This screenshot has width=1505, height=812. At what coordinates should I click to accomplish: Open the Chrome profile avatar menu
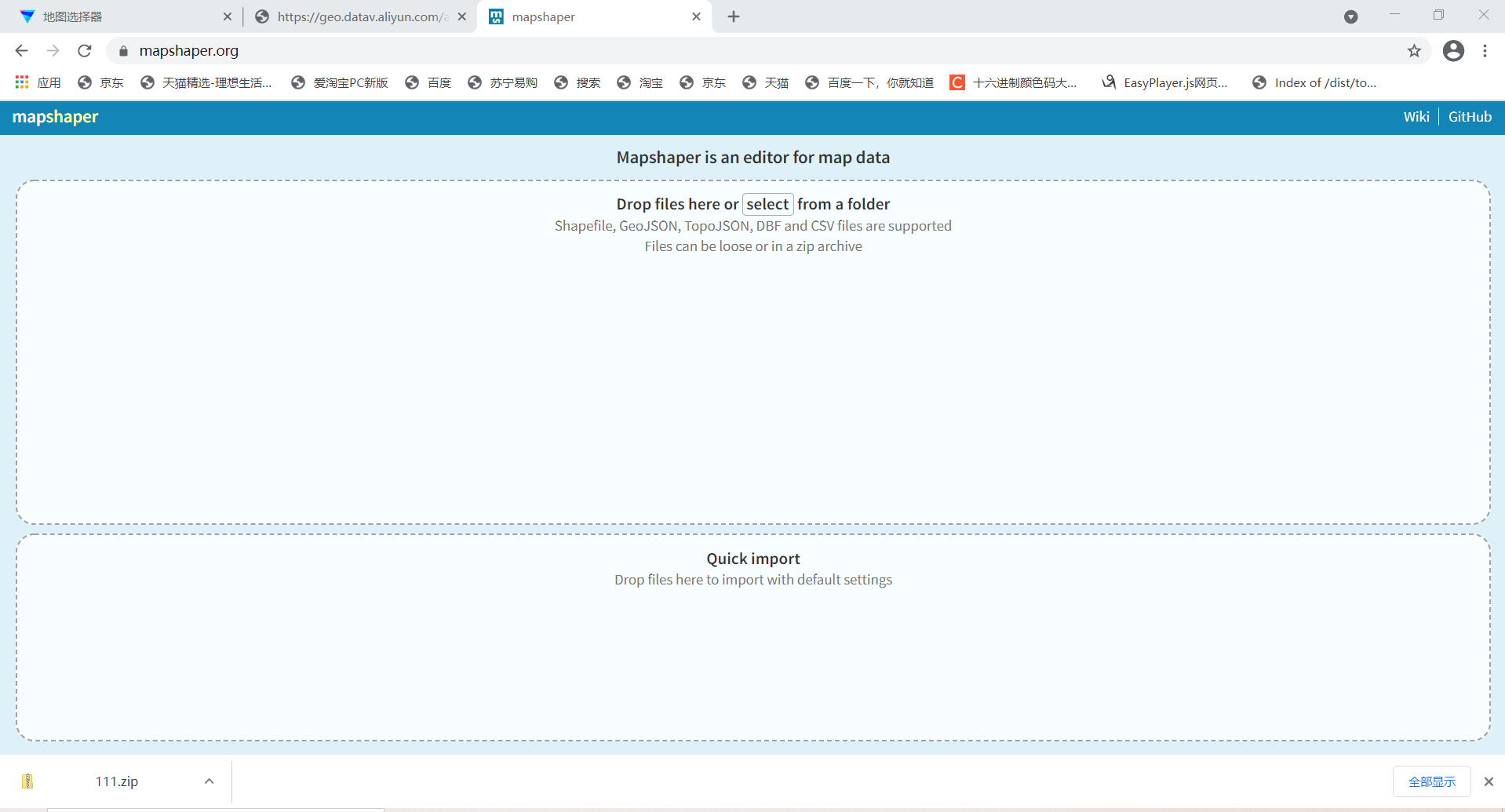coord(1453,51)
